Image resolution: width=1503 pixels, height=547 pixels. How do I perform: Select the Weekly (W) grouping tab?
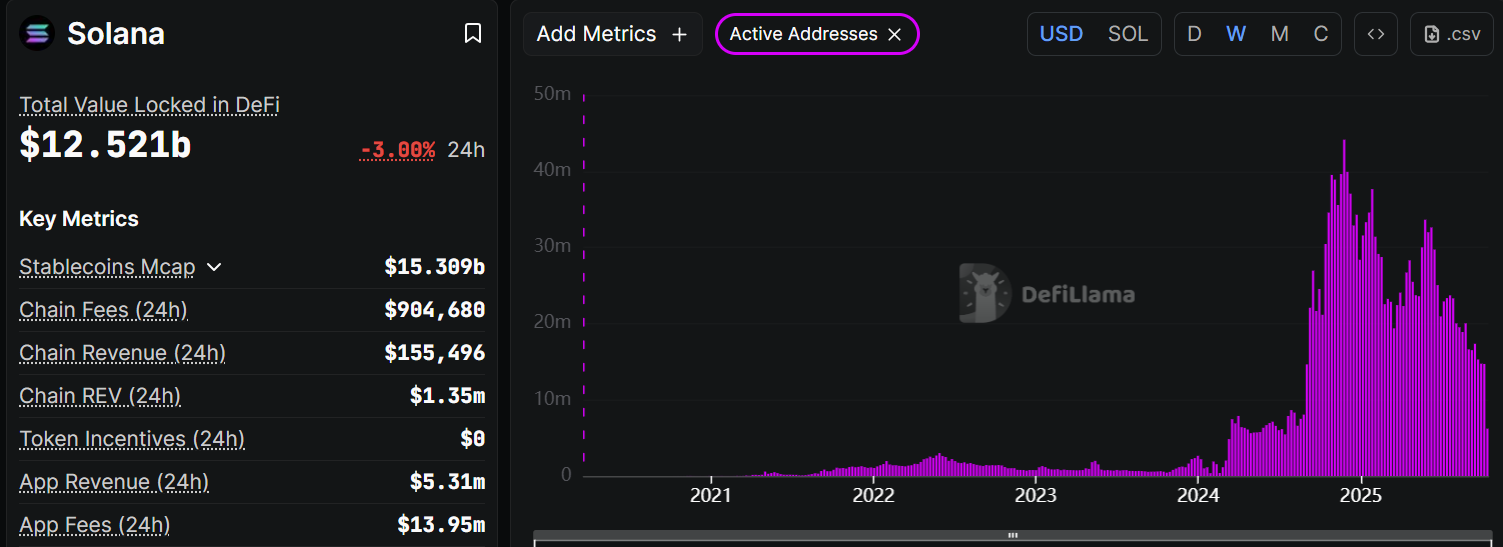point(1236,34)
